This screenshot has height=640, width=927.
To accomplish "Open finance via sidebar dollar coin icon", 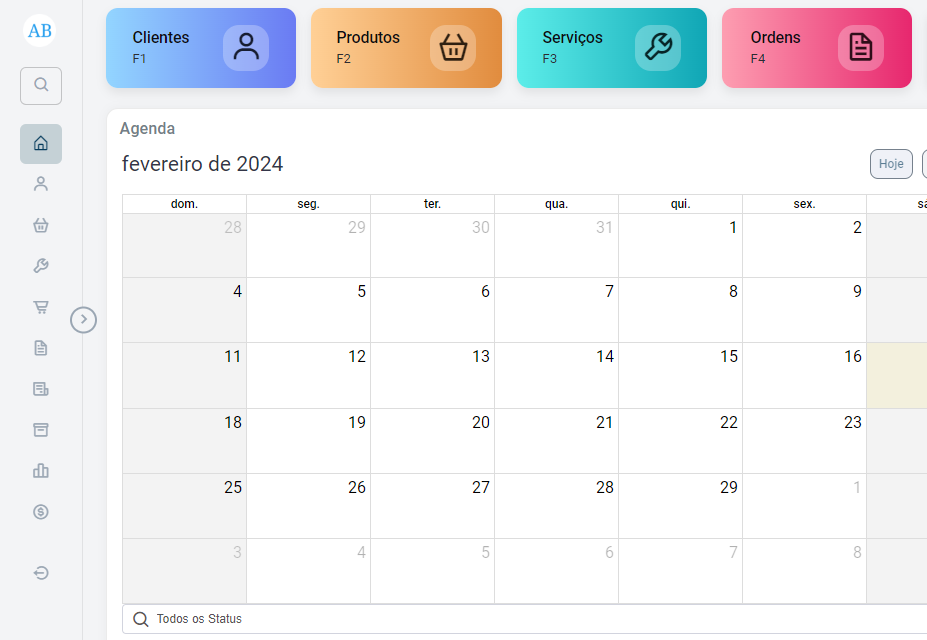I will tap(41, 512).
